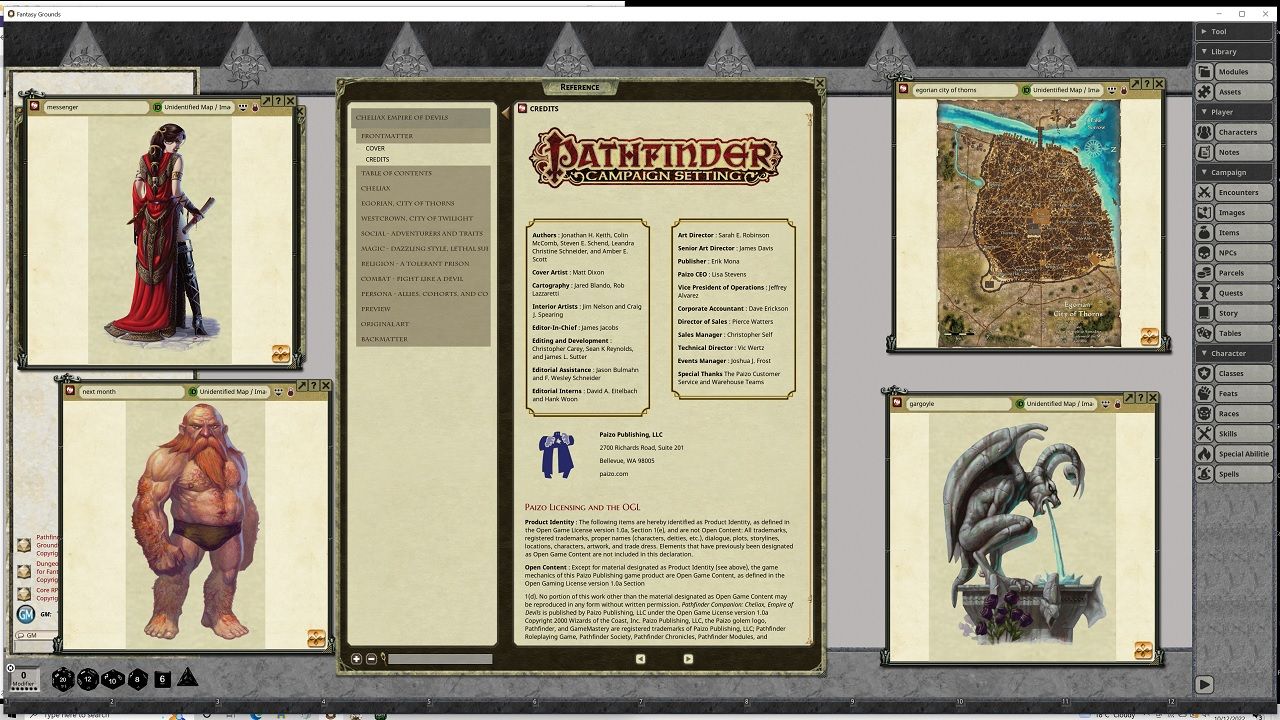This screenshot has width=1280, height=720.
Task: Toggle ID status on gargoyle image
Action: 1020,404
